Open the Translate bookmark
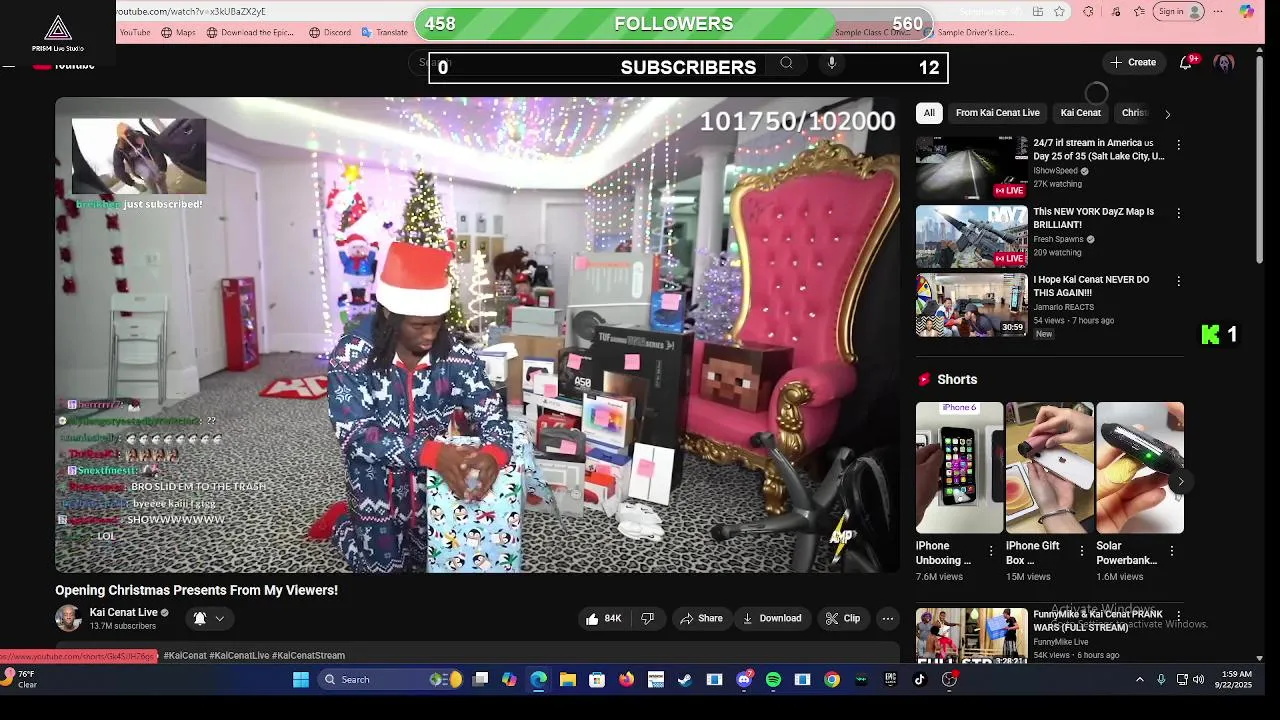 (x=384, y=32)
